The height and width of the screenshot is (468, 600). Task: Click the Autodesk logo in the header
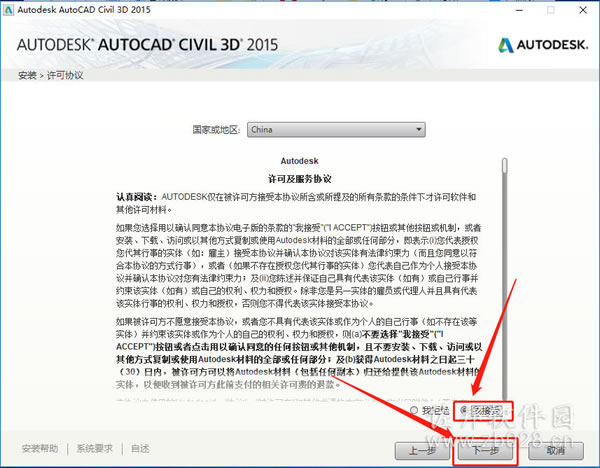543,45
